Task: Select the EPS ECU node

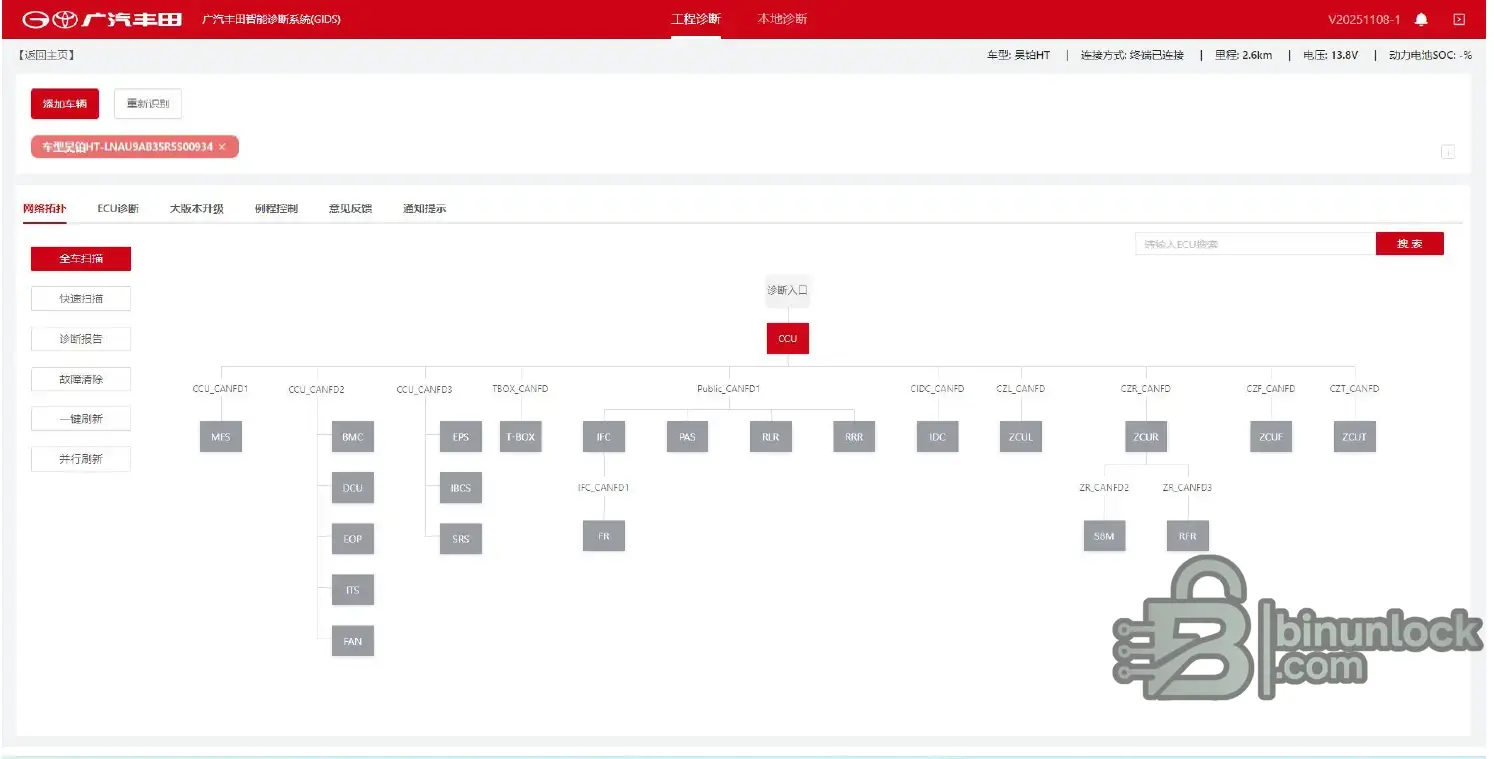Action: 461,437
